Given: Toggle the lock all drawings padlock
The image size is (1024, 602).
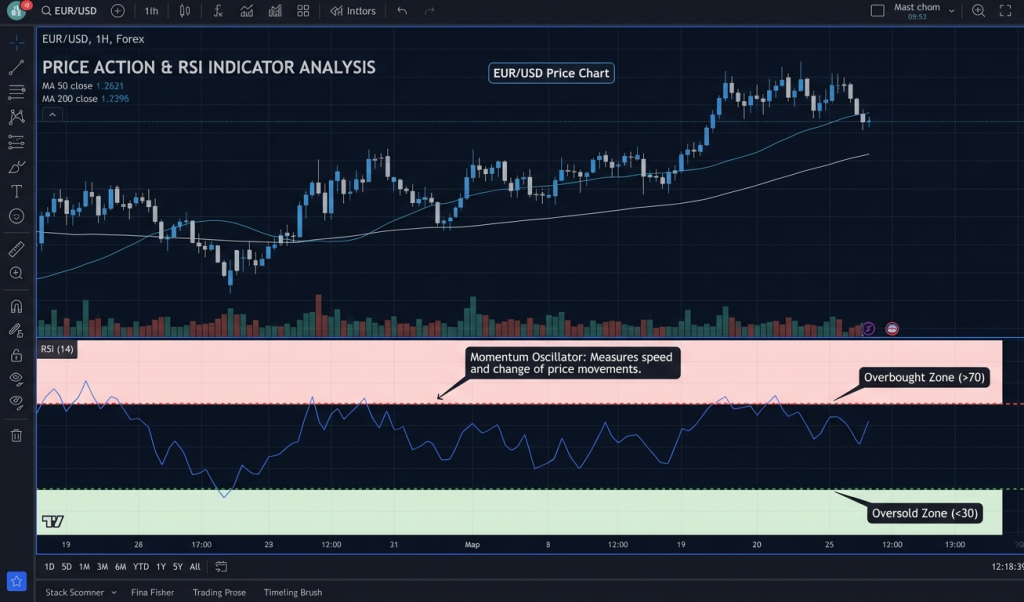Looking at the screenshot, I should (x=16, y=354).
